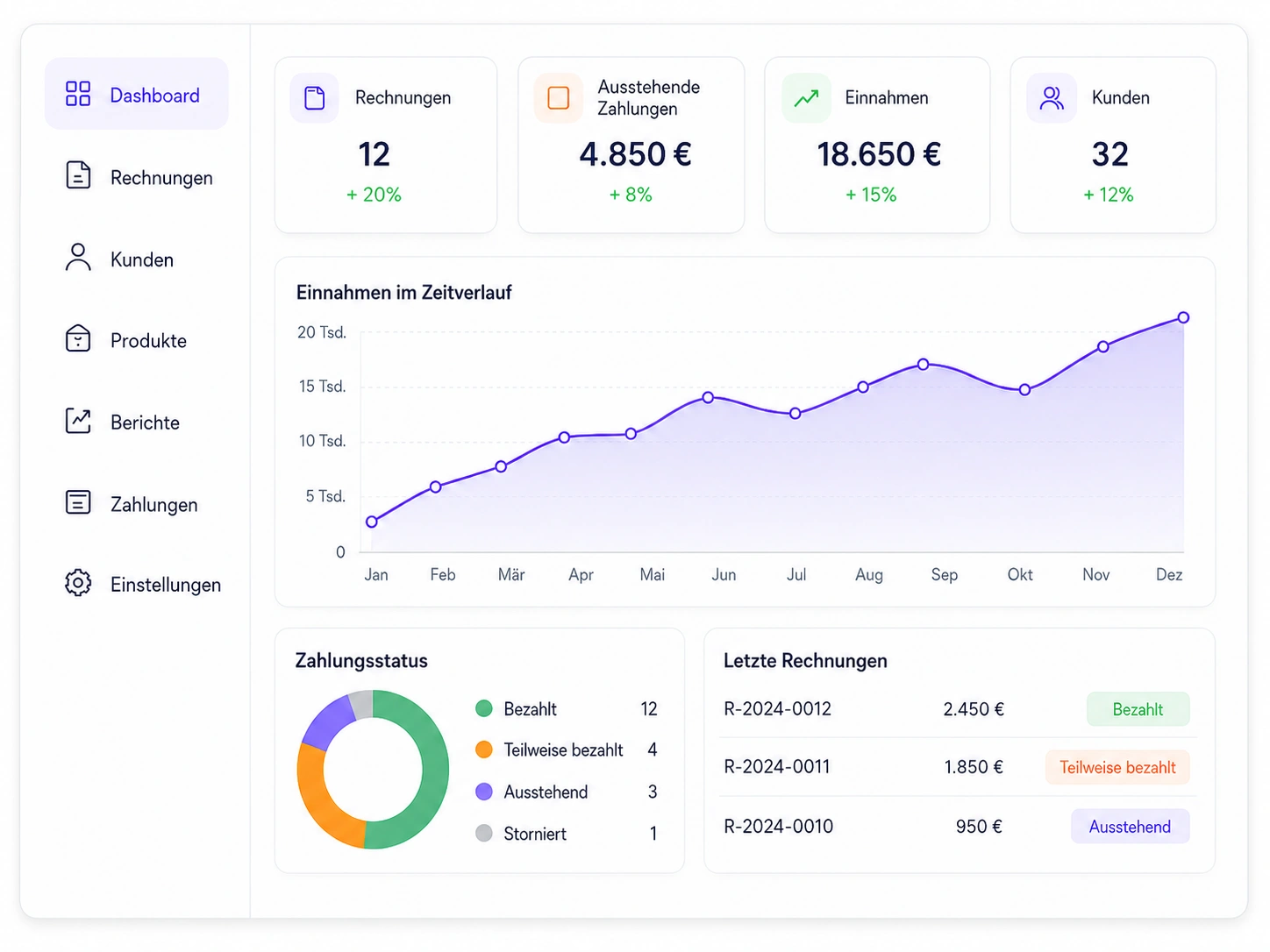Open Einstellungen in the sidebar

(x=143, y=584)
